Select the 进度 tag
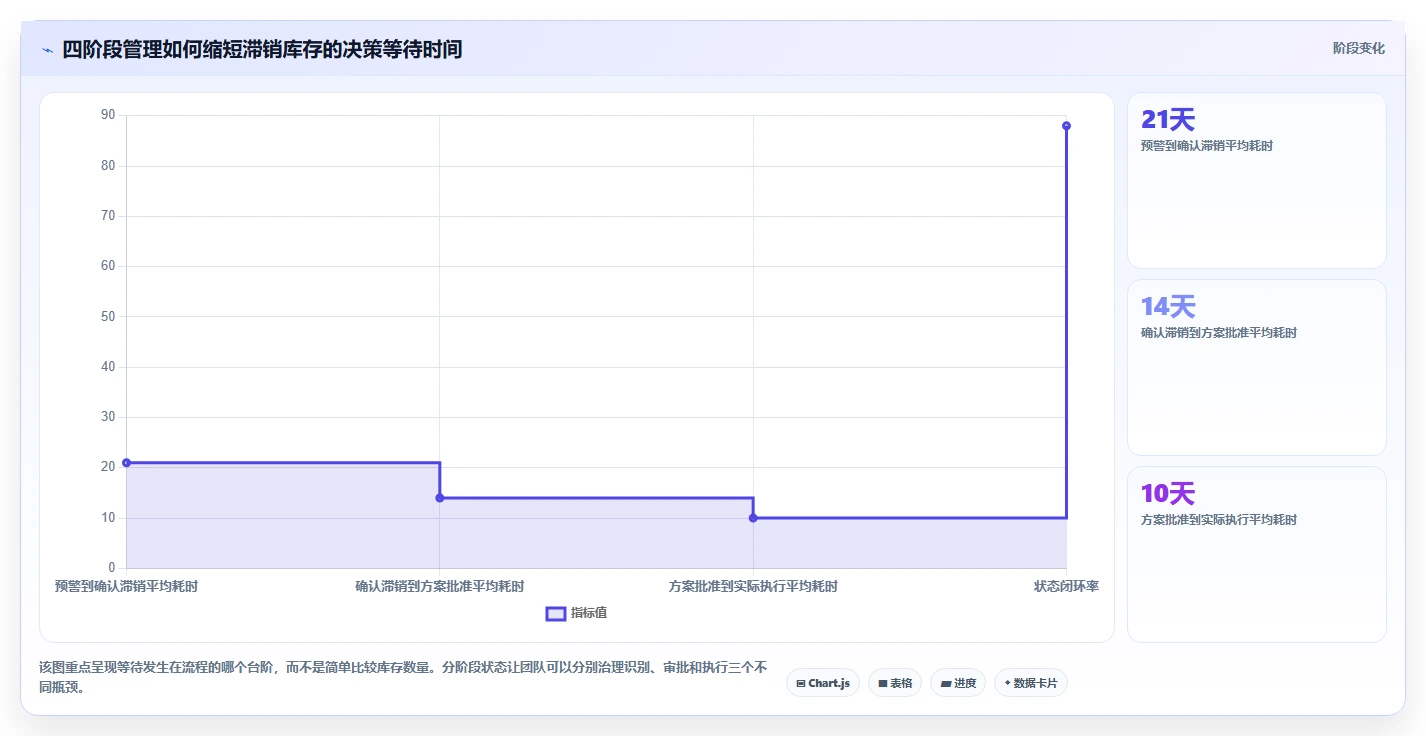Viewport: 1426px width, 736px height. coord(958,683)
